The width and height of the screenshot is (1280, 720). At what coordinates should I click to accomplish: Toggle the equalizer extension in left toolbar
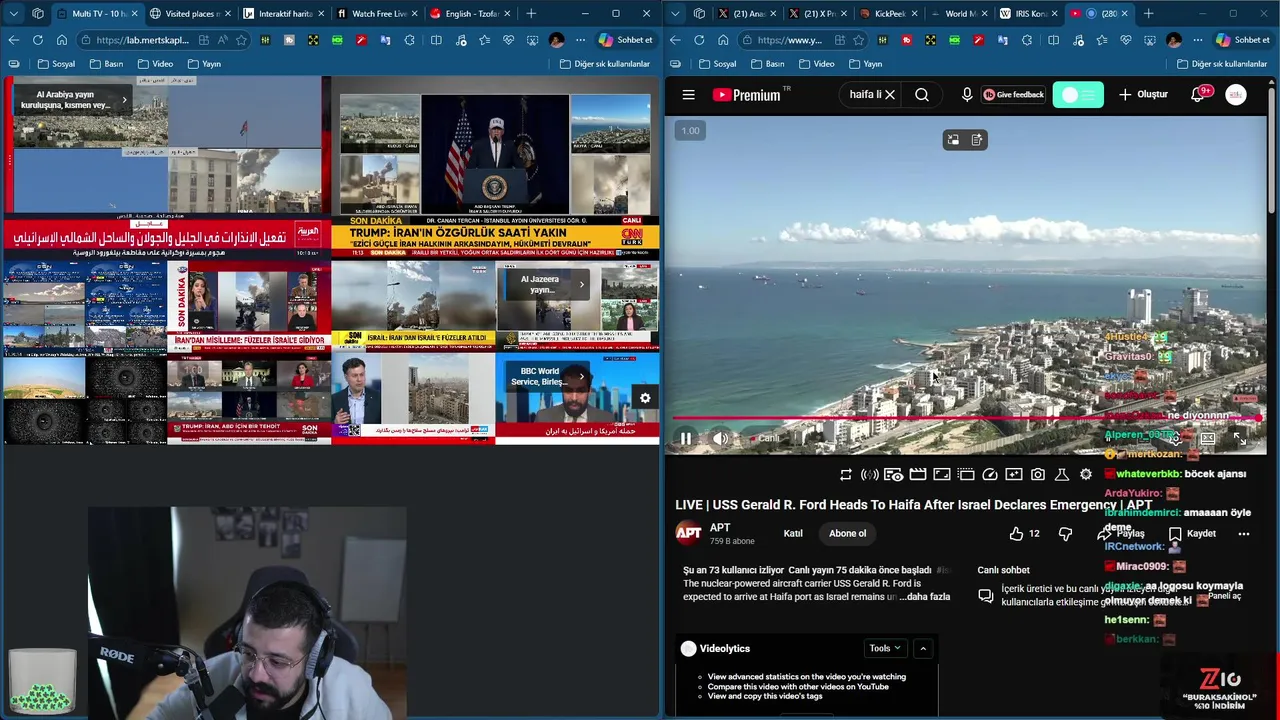[x=265, y=40]
